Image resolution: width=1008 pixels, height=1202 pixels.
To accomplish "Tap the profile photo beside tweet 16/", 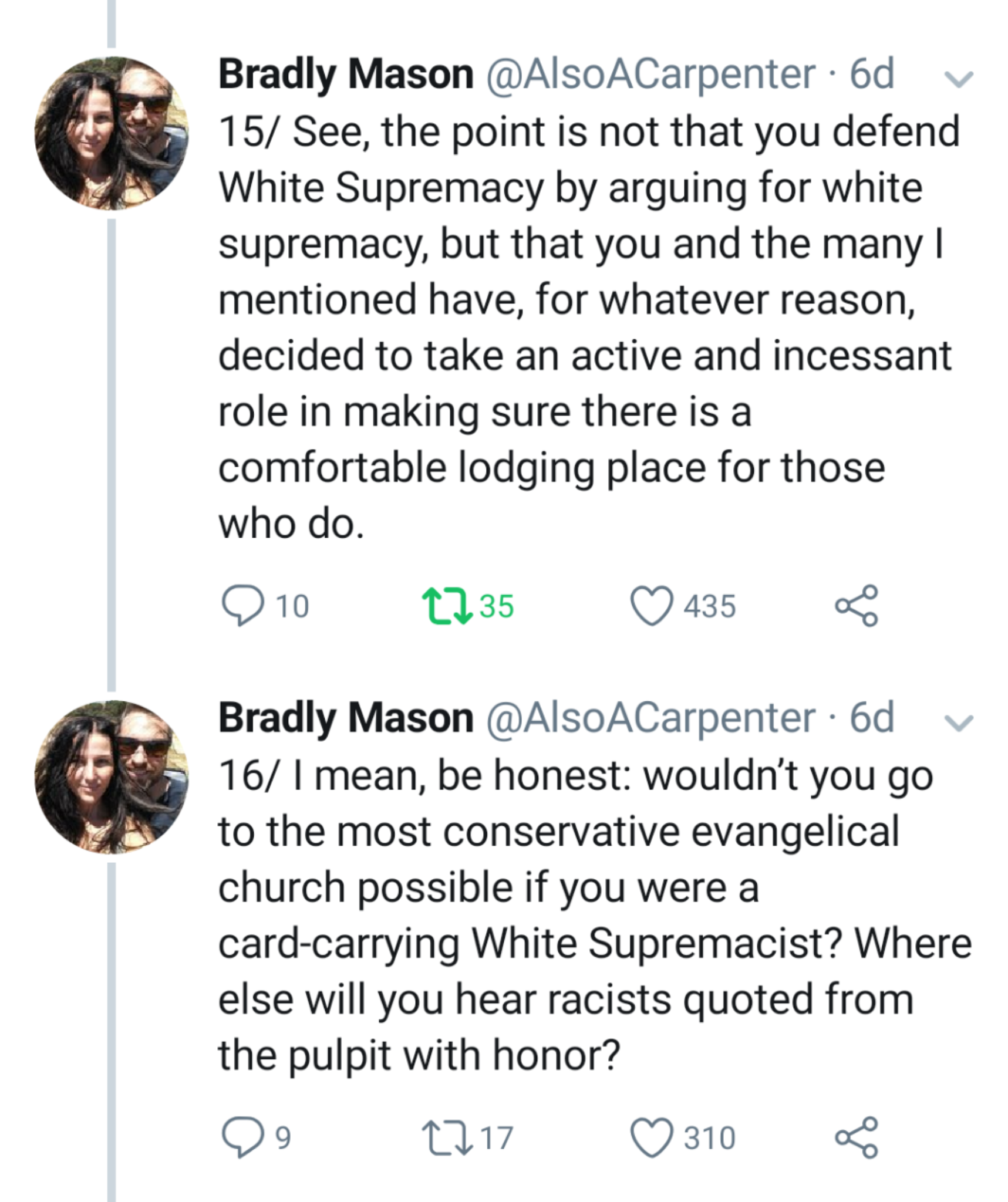I will pyautogui.click(x=112, y=777).
